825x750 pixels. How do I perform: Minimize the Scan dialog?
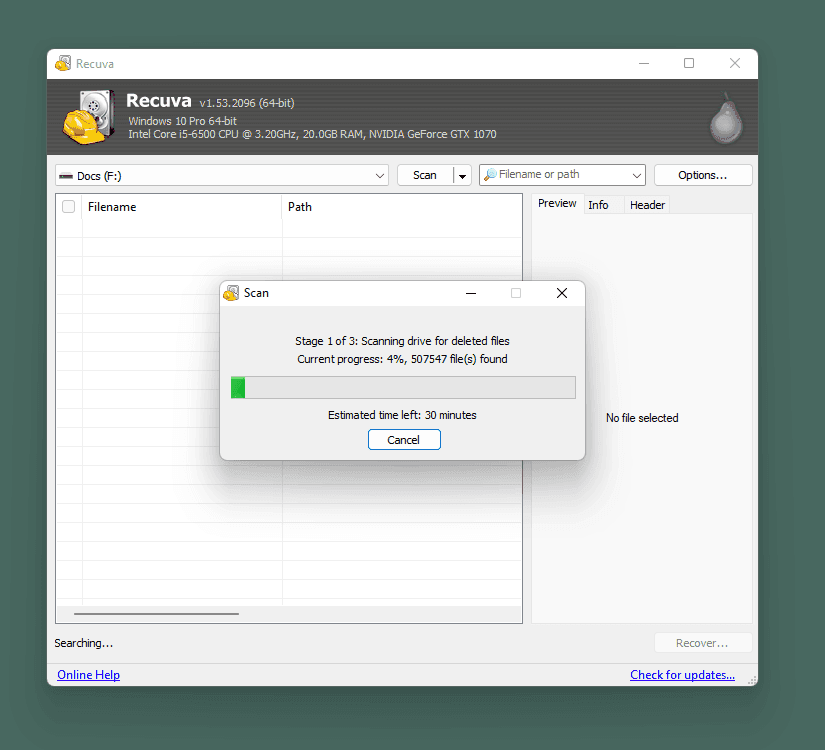(471, 293)
